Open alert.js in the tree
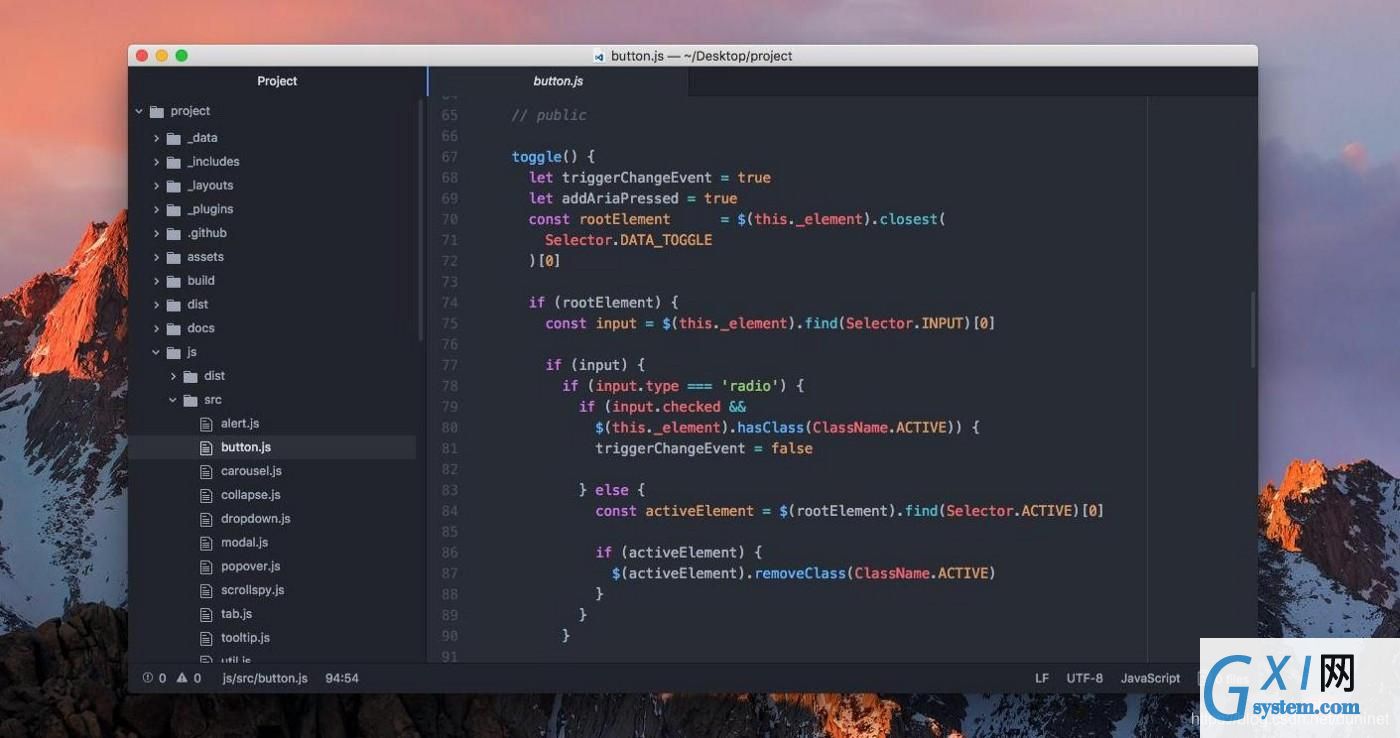The width and height of the screenshot is (1400, 738). coord(240,424)
